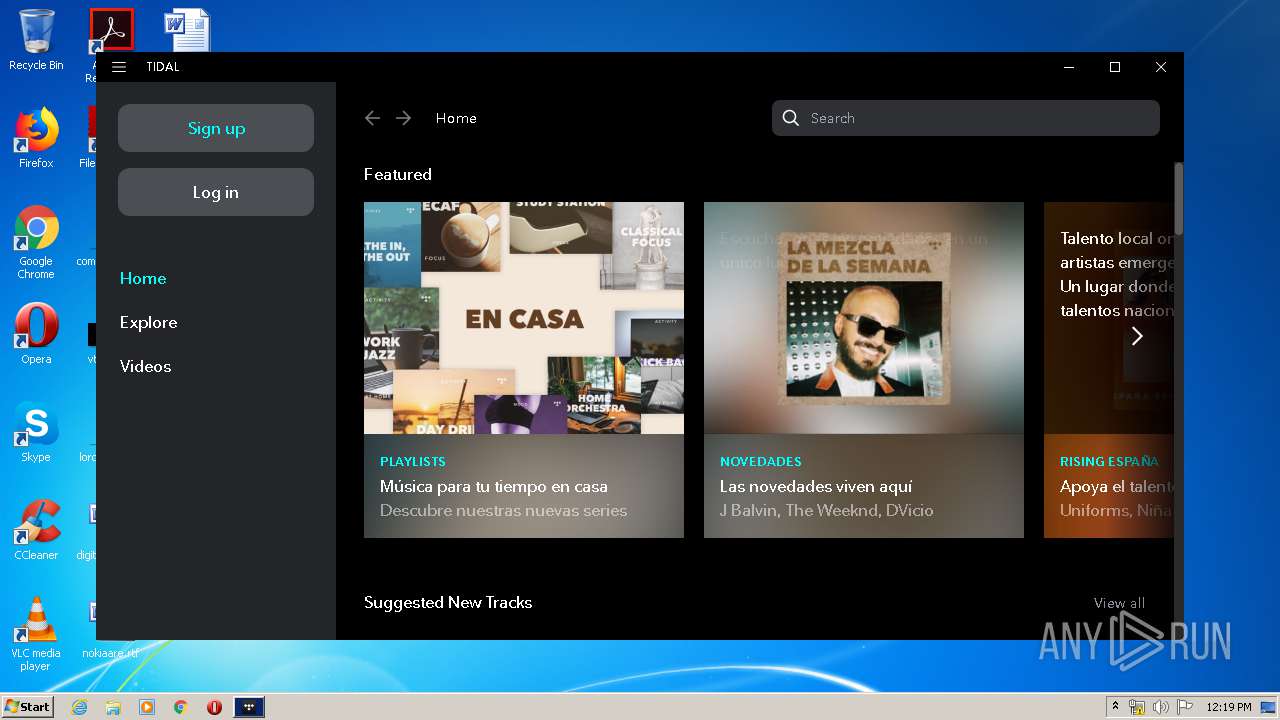This screenshot has width=1280, height=720.
Task: Click the NOVEDADES category label
Action: [x=761, y=462]
